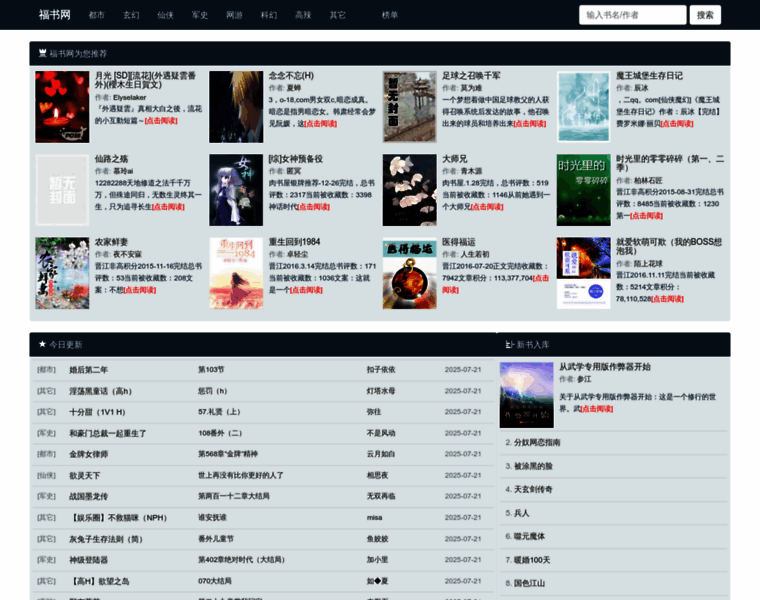Open the book title 魔王城堡生存日记
Image resolution: width=760 pixels, height=600 pixels.
(x=649, y=76)
